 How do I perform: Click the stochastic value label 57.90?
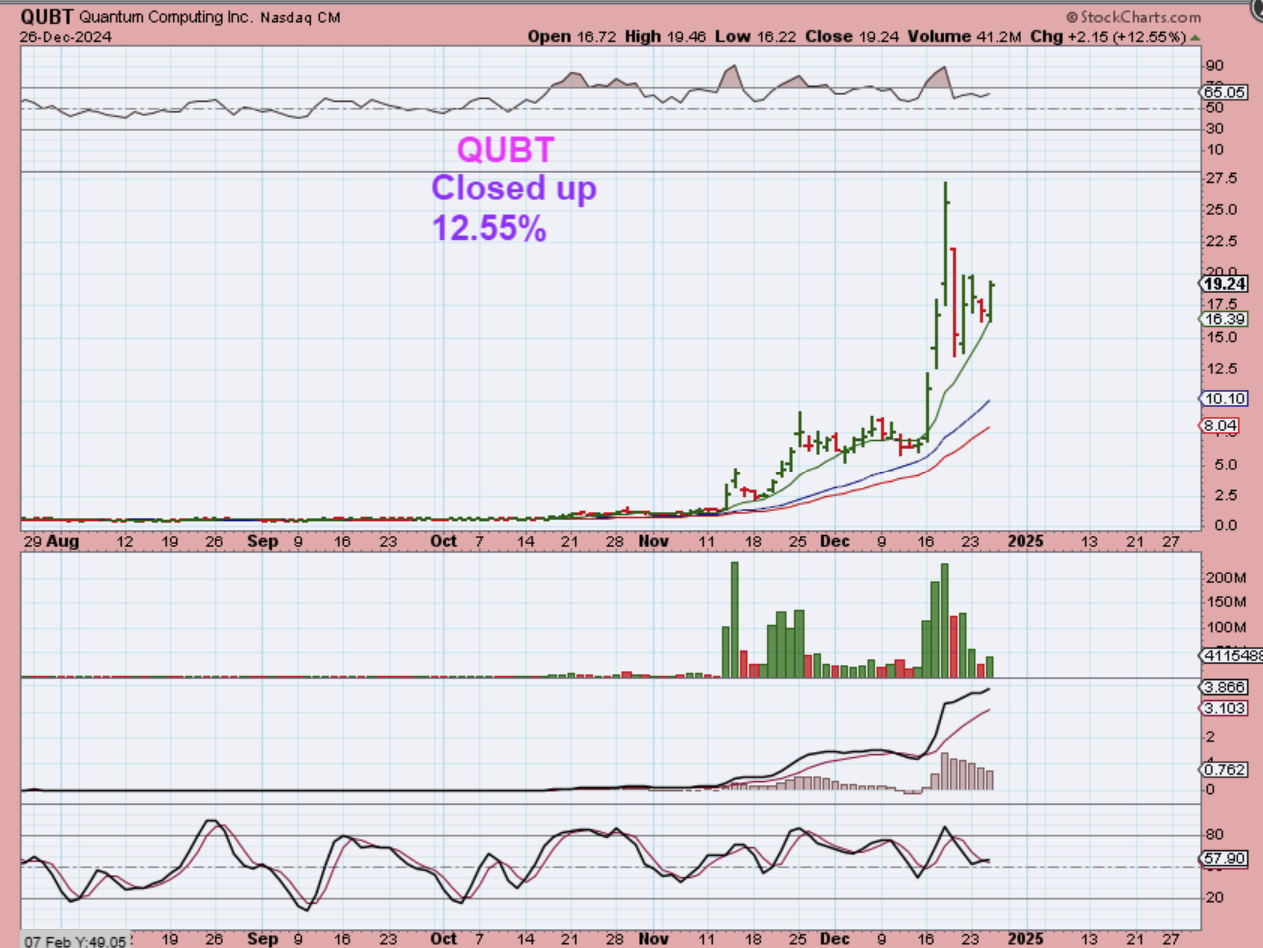[1221, 859]
